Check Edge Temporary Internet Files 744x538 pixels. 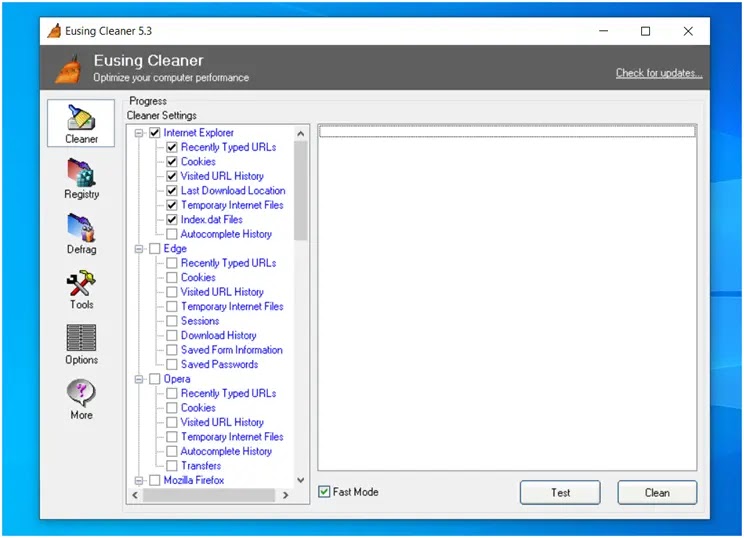172,306
